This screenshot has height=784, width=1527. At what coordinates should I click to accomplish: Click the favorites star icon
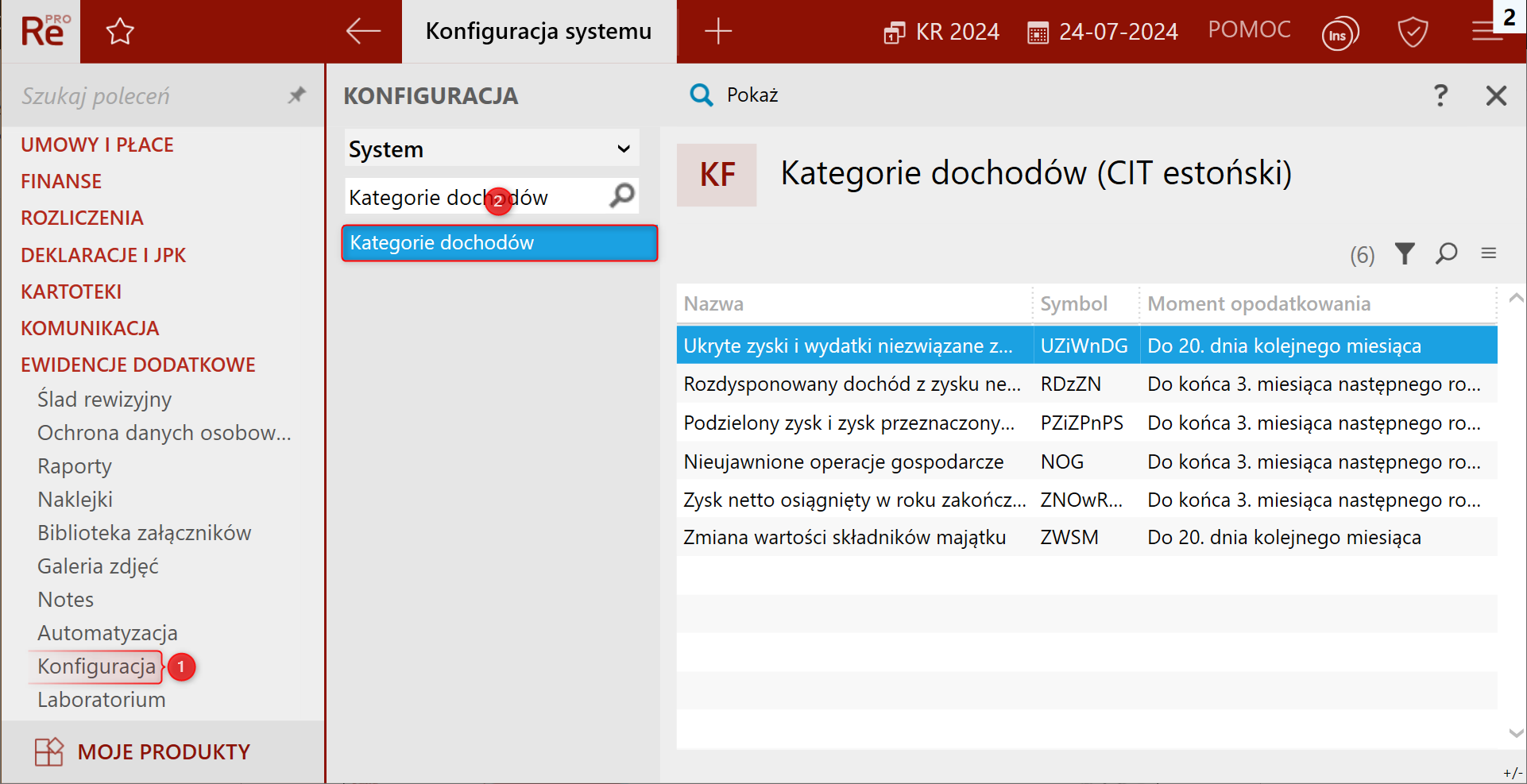(120, 32)
